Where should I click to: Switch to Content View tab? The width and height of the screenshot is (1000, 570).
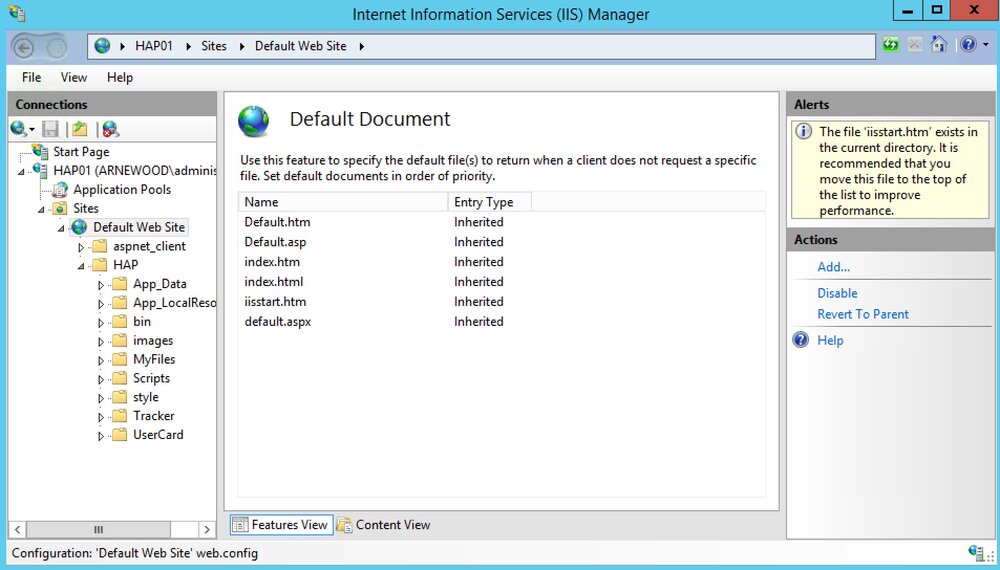[384, 525]
